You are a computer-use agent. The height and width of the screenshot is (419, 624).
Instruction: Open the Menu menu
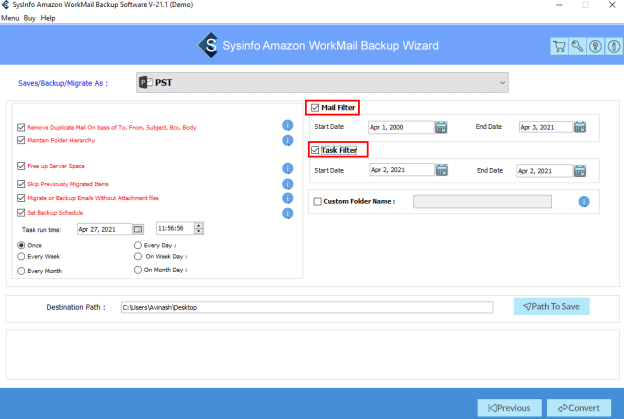(x=10, y=18)
